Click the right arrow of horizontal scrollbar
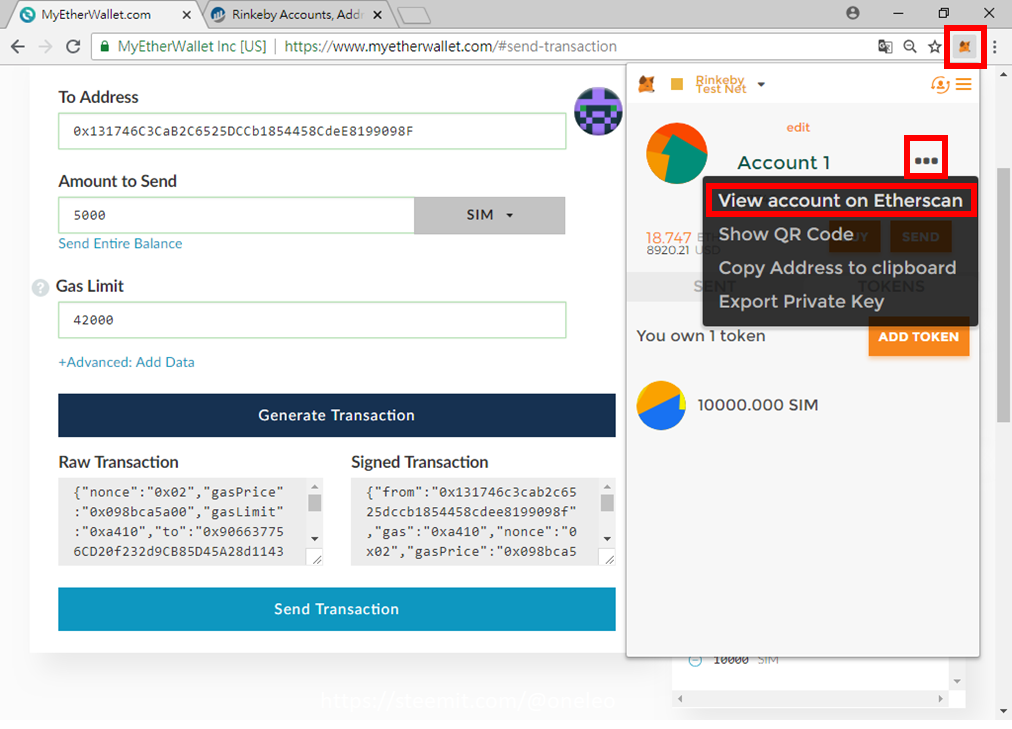 click(940, 698)
